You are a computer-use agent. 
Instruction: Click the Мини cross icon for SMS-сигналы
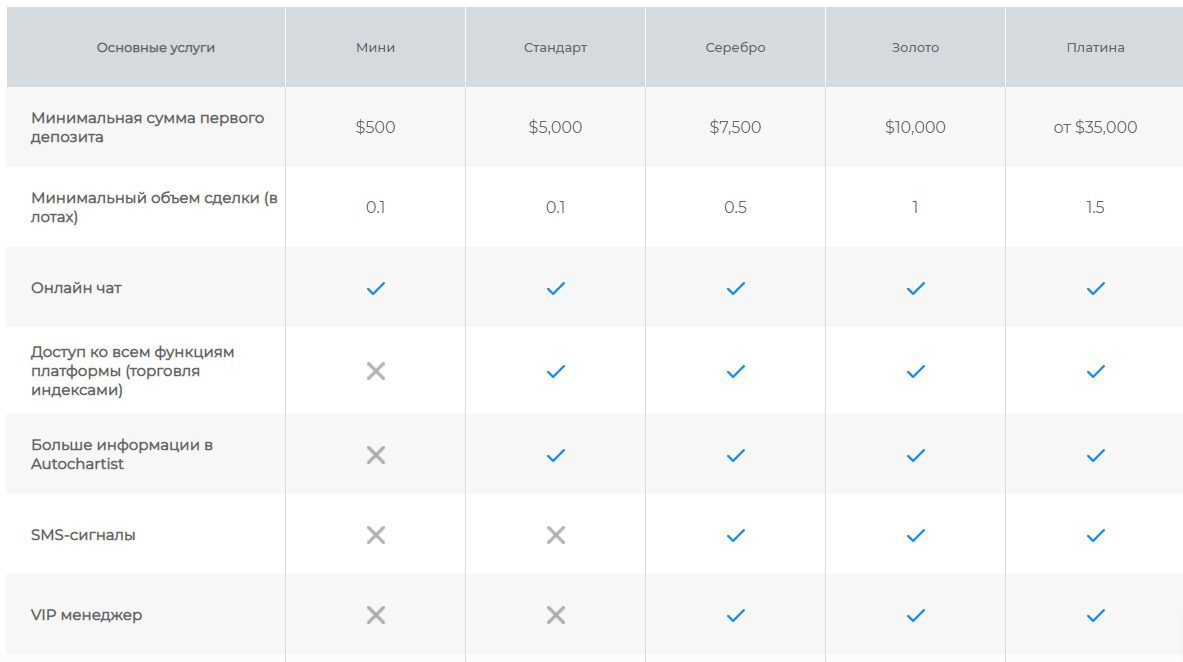375,535
